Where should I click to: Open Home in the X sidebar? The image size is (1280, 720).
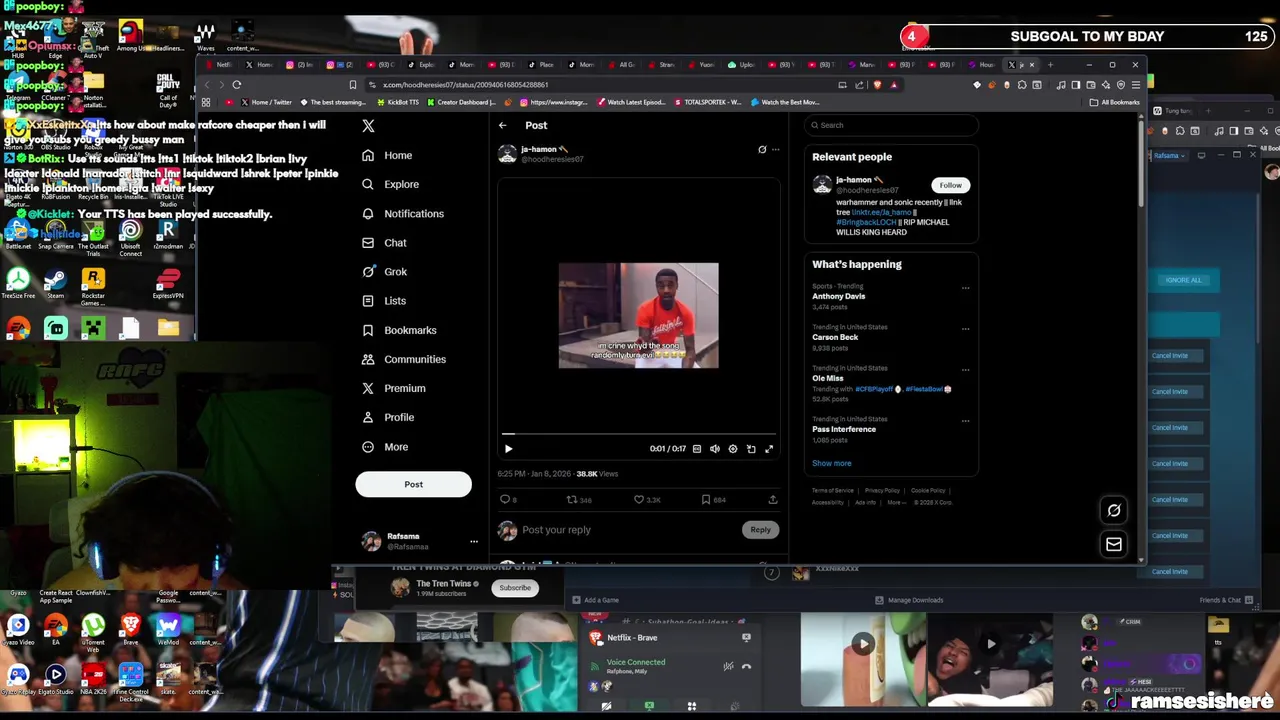(387, 155)
